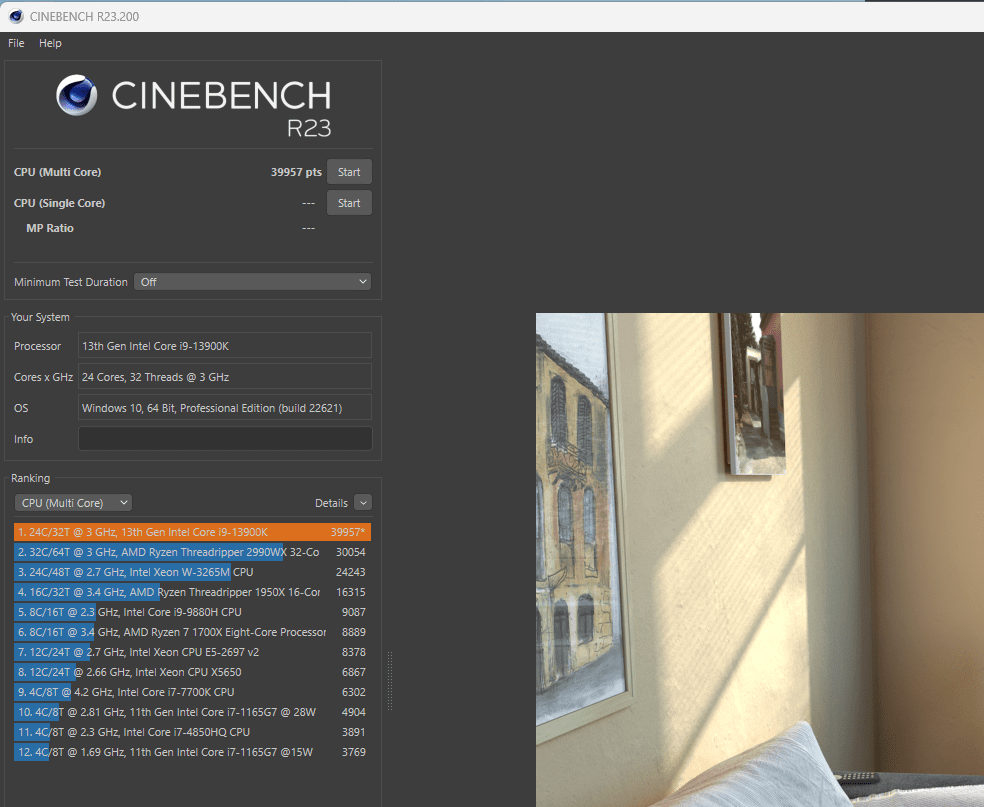This screenshot has width=984, height=807.
Task: Select ranking row Core i9-9880H
Action: 192,612
